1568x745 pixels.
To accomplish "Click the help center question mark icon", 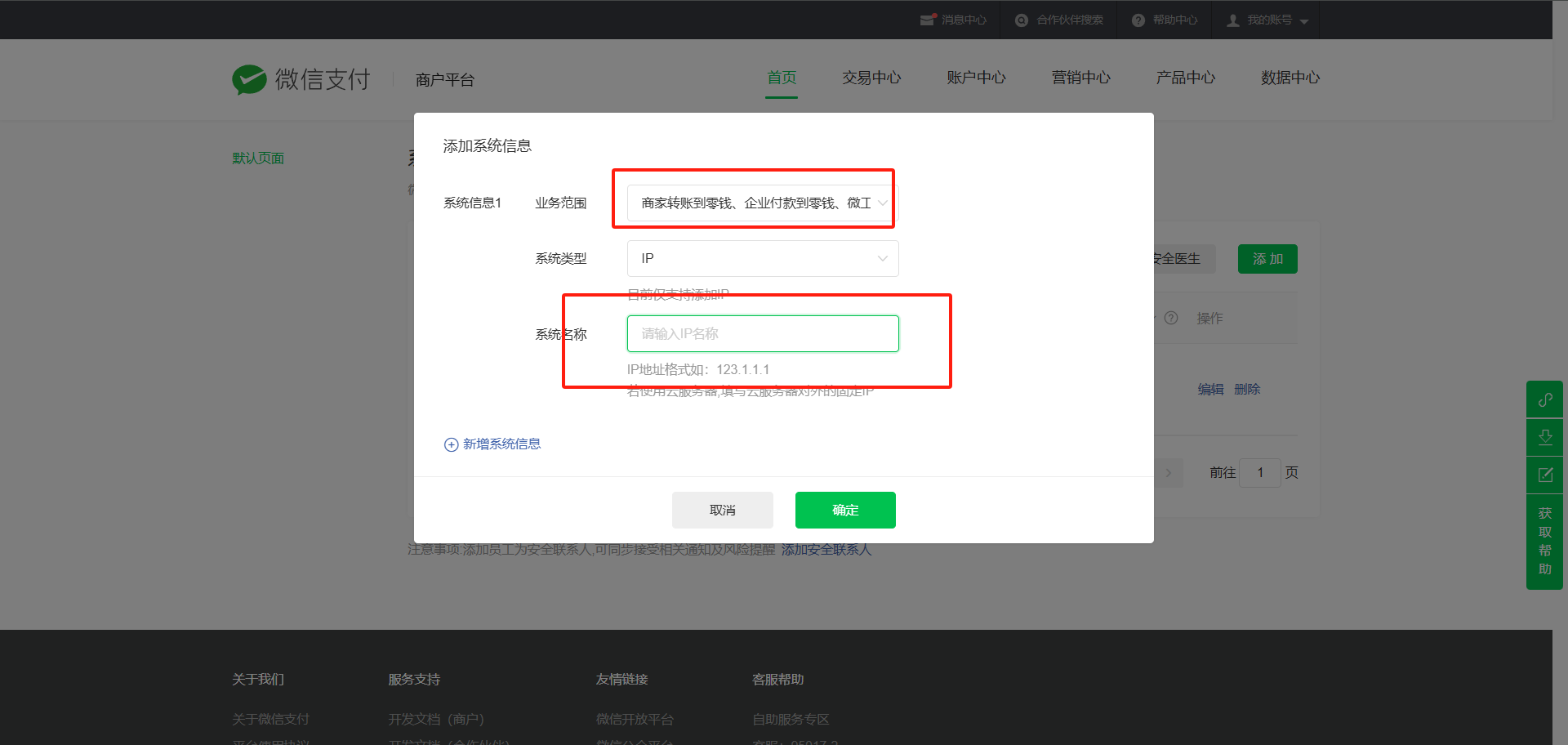I will 1138,20.
